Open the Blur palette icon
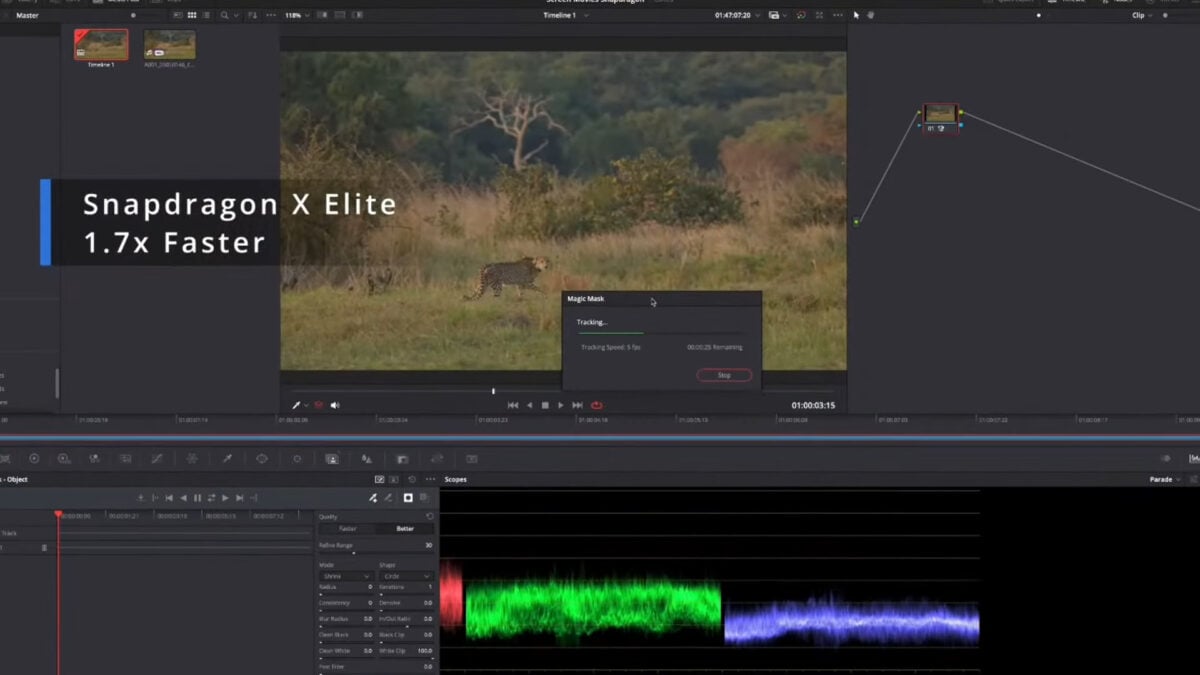 pyautogui.click(x=366, y=458)
